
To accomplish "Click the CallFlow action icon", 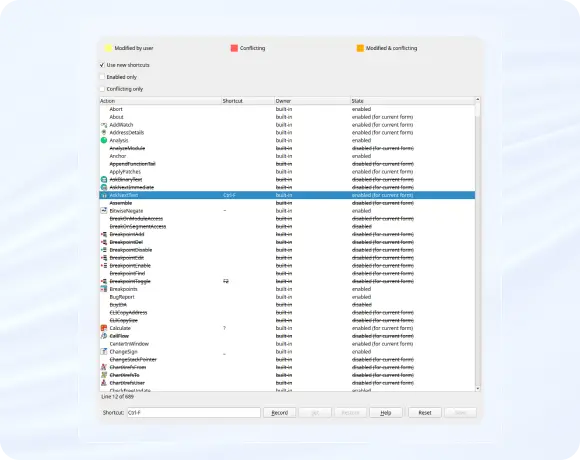I will tap(104, 336).
